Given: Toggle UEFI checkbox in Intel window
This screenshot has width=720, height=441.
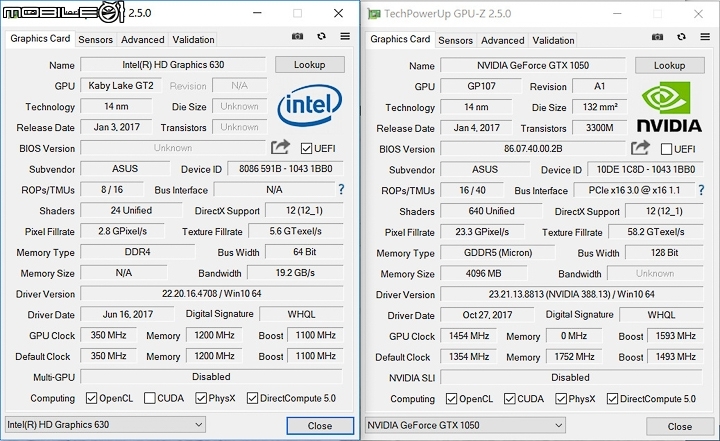Looking at the screenshot, I should pos(306,148).
